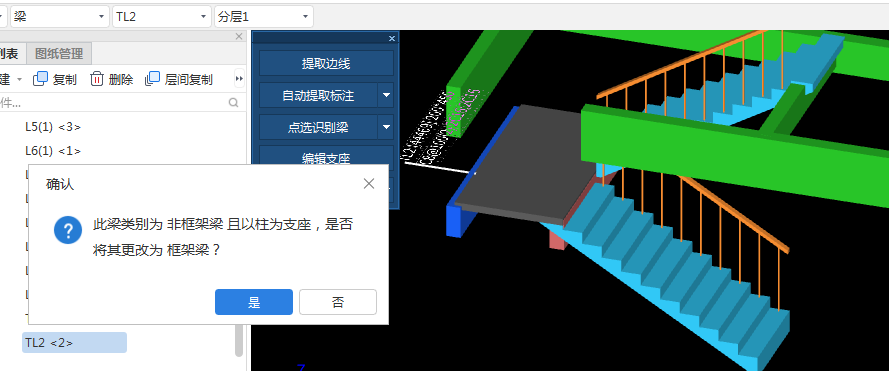Switch to the component list tab beside 图纸管理

tap(9, 54)
